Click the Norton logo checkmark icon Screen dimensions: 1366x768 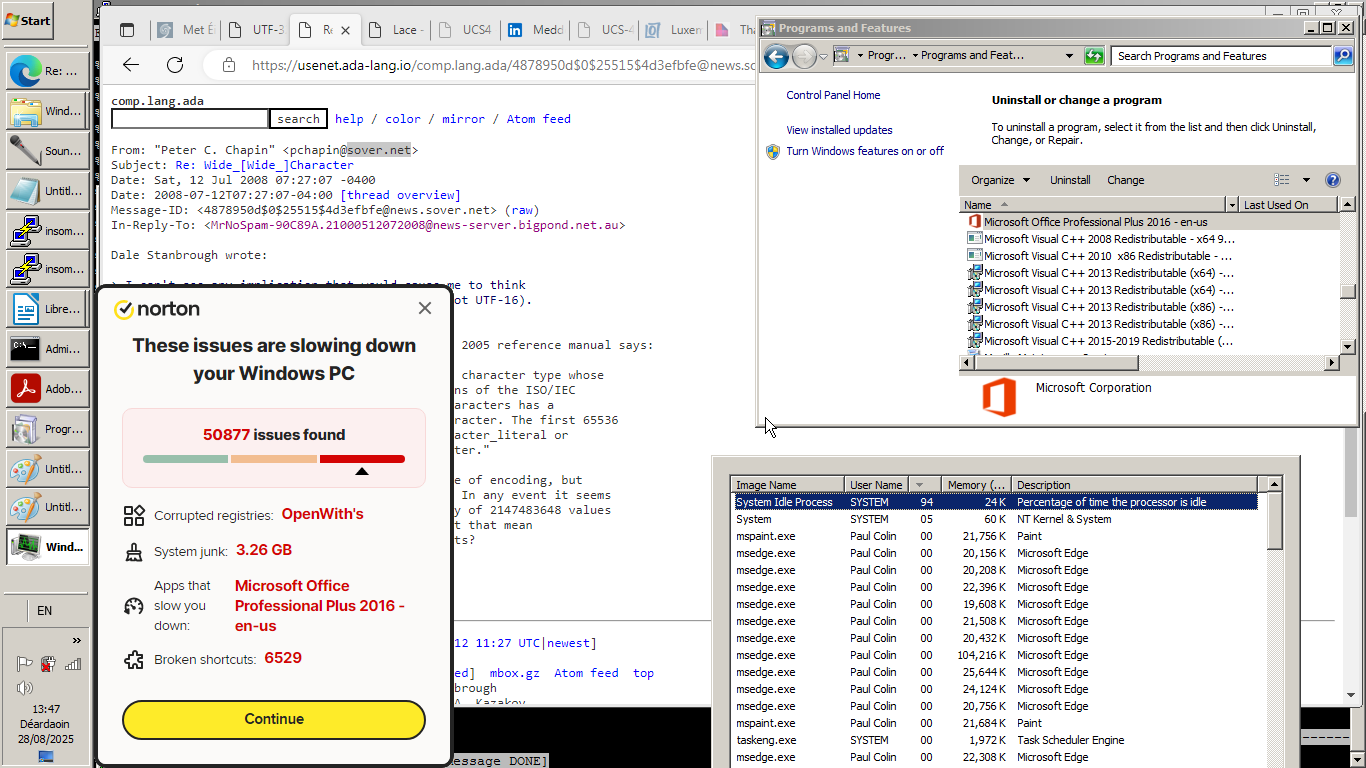[124, 309]
